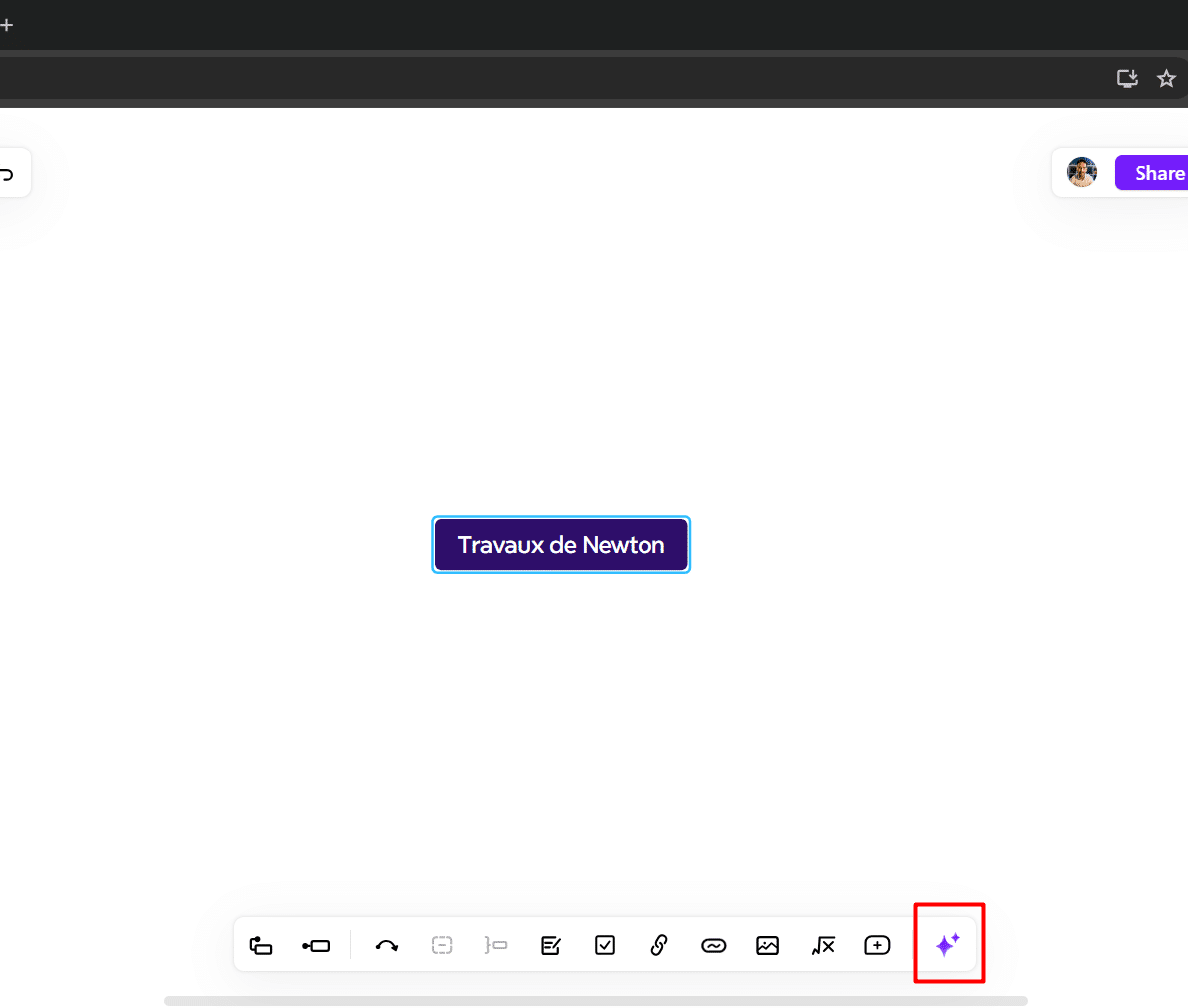Add a sibling topic from the toolbar

316,946
